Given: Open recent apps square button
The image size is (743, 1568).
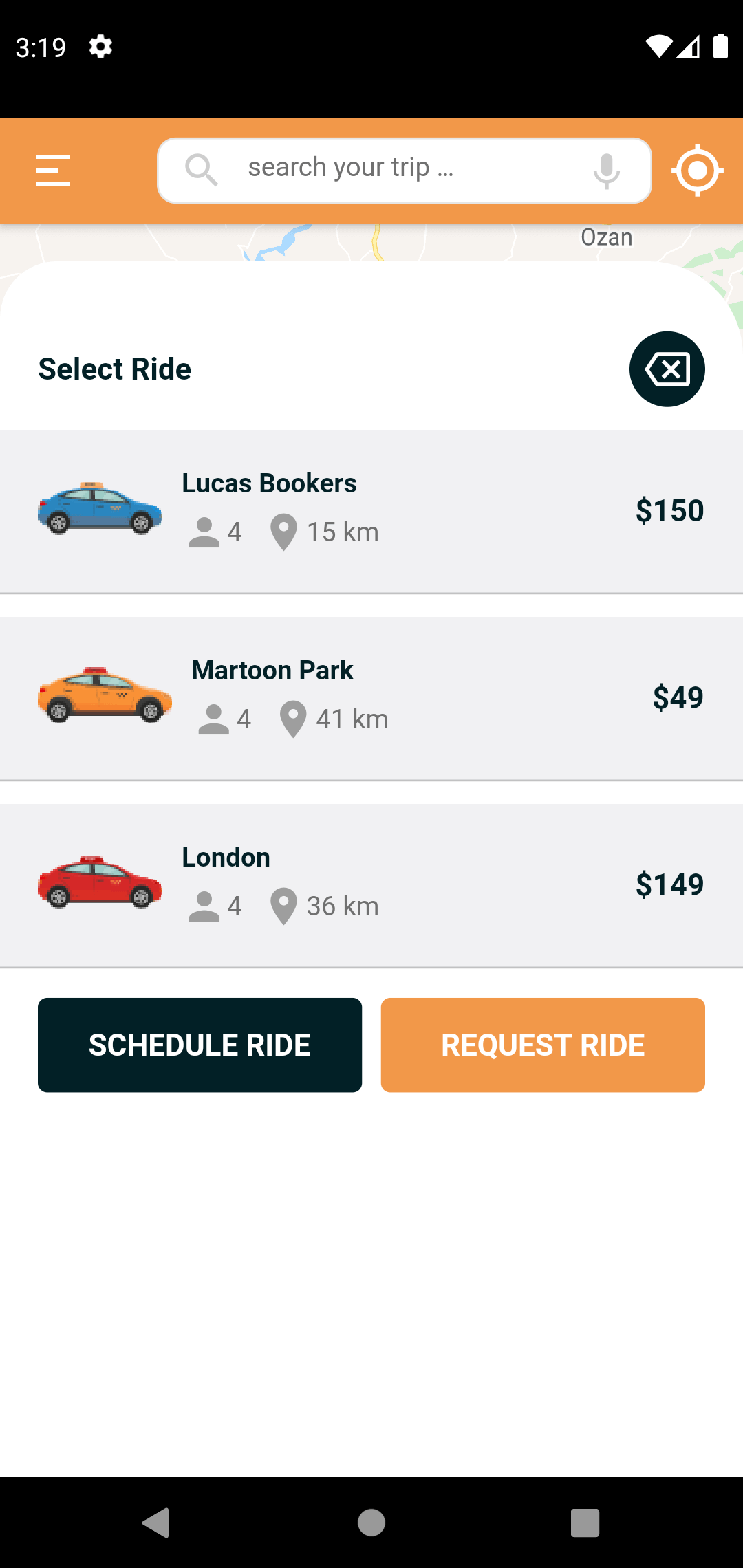Looking at the screenshot, I should 585,1523.
